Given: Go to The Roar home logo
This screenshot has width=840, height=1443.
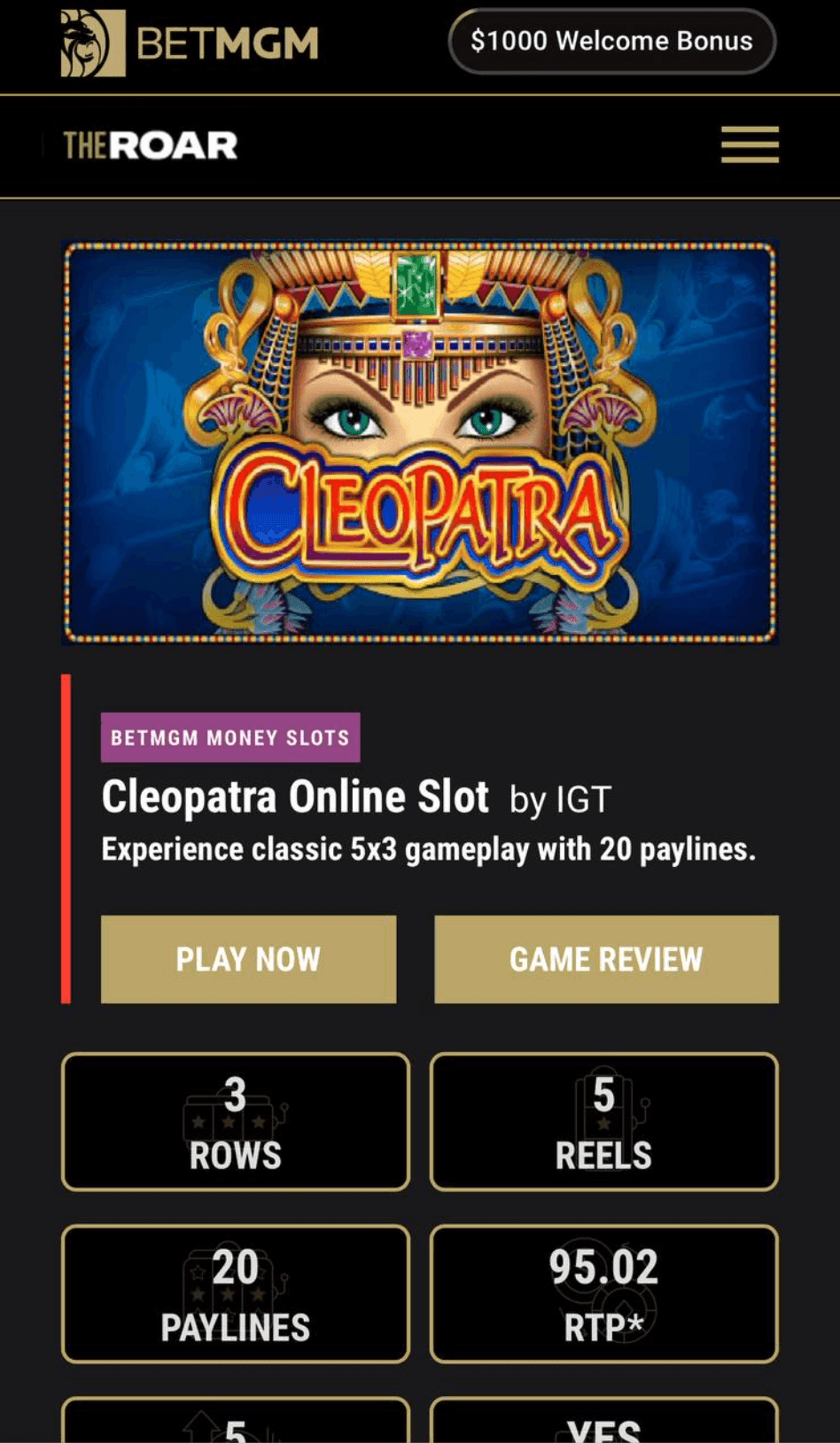Looking at the screenshot, I should point(151,145).
